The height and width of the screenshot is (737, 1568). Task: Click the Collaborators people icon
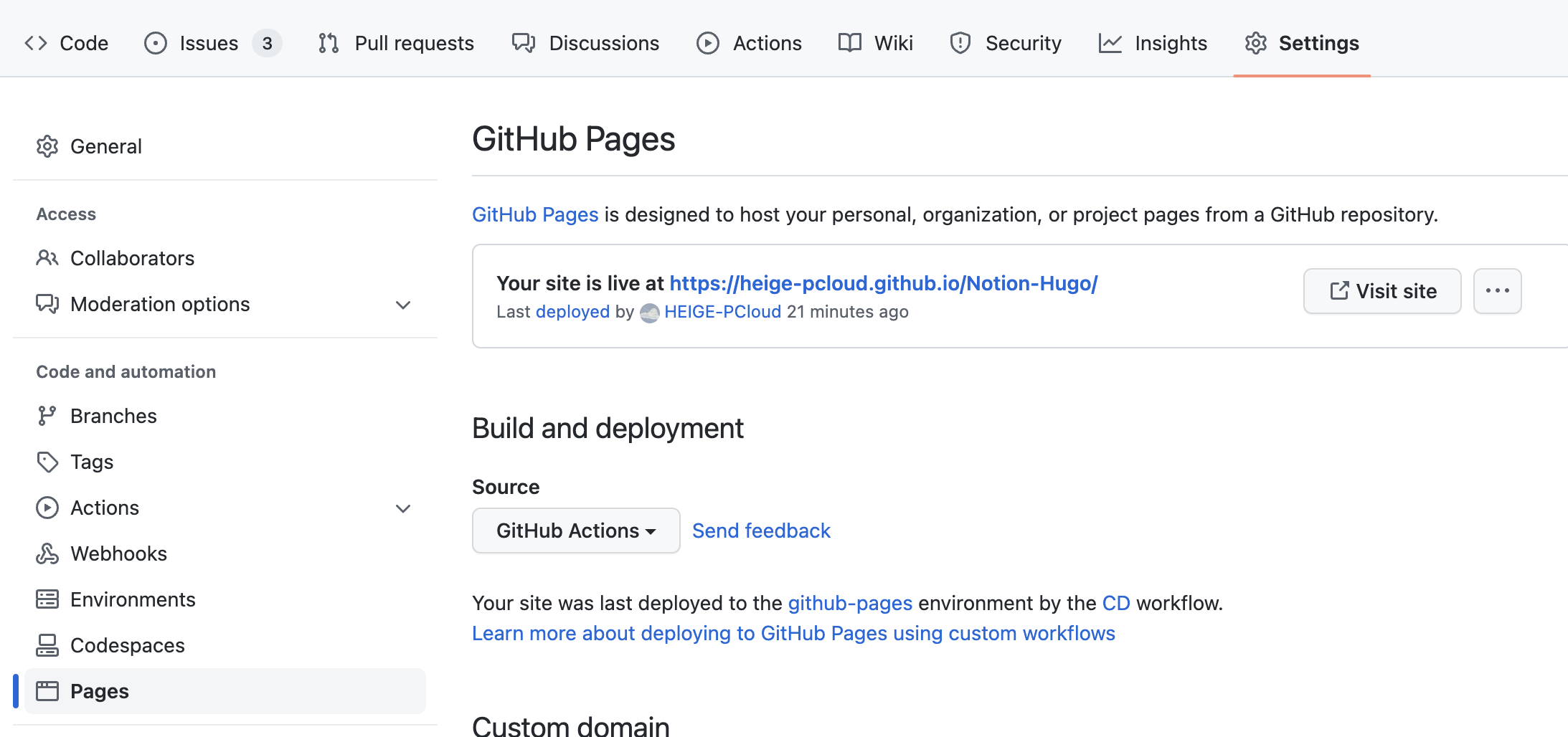[47, 258]
